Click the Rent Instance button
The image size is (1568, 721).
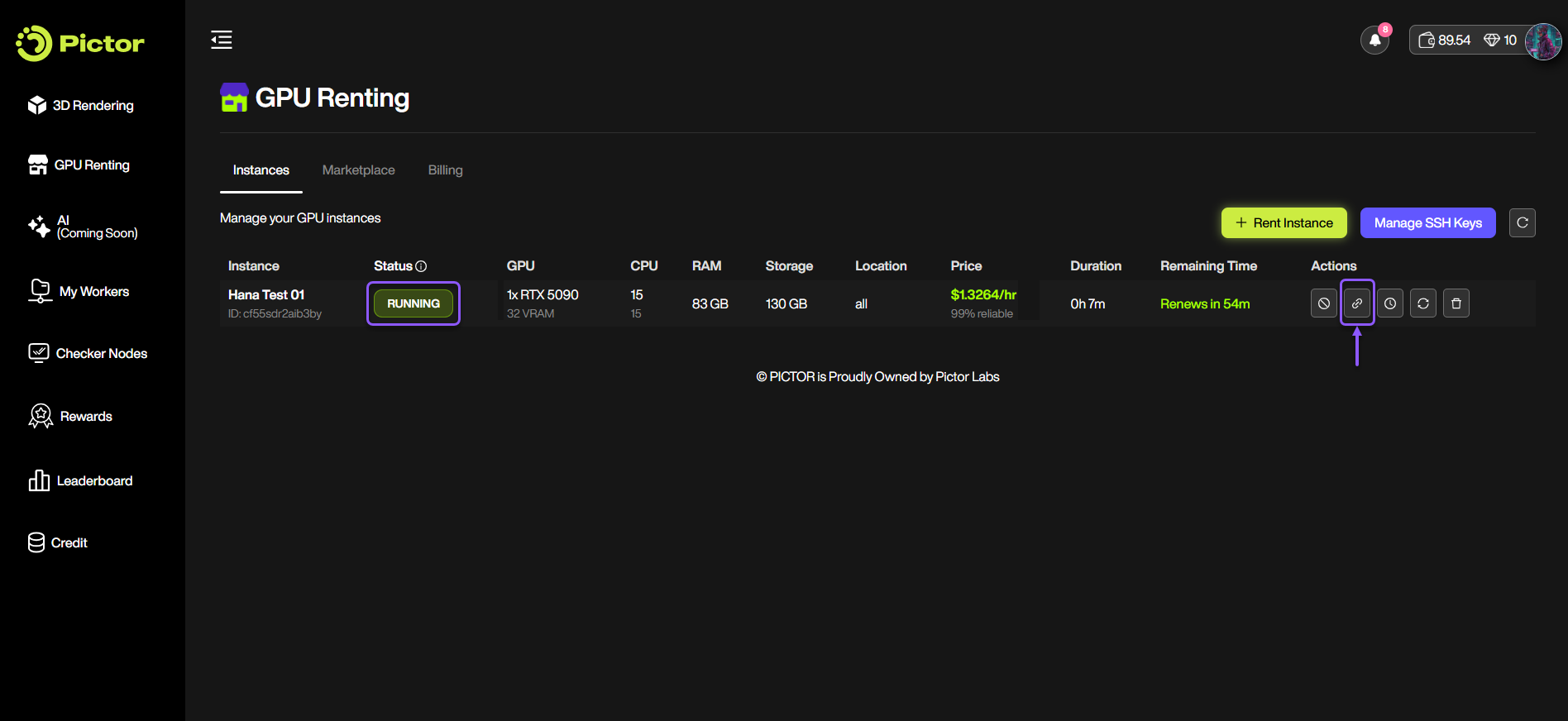pos(1284,222)
